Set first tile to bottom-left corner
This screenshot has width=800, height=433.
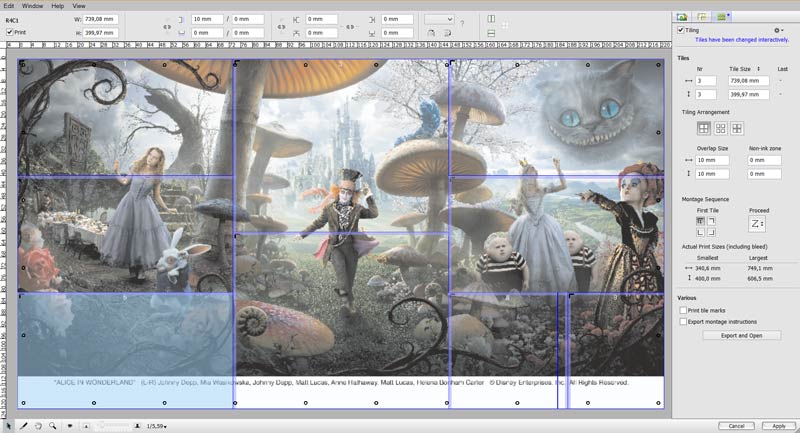[x=700, y=232]
